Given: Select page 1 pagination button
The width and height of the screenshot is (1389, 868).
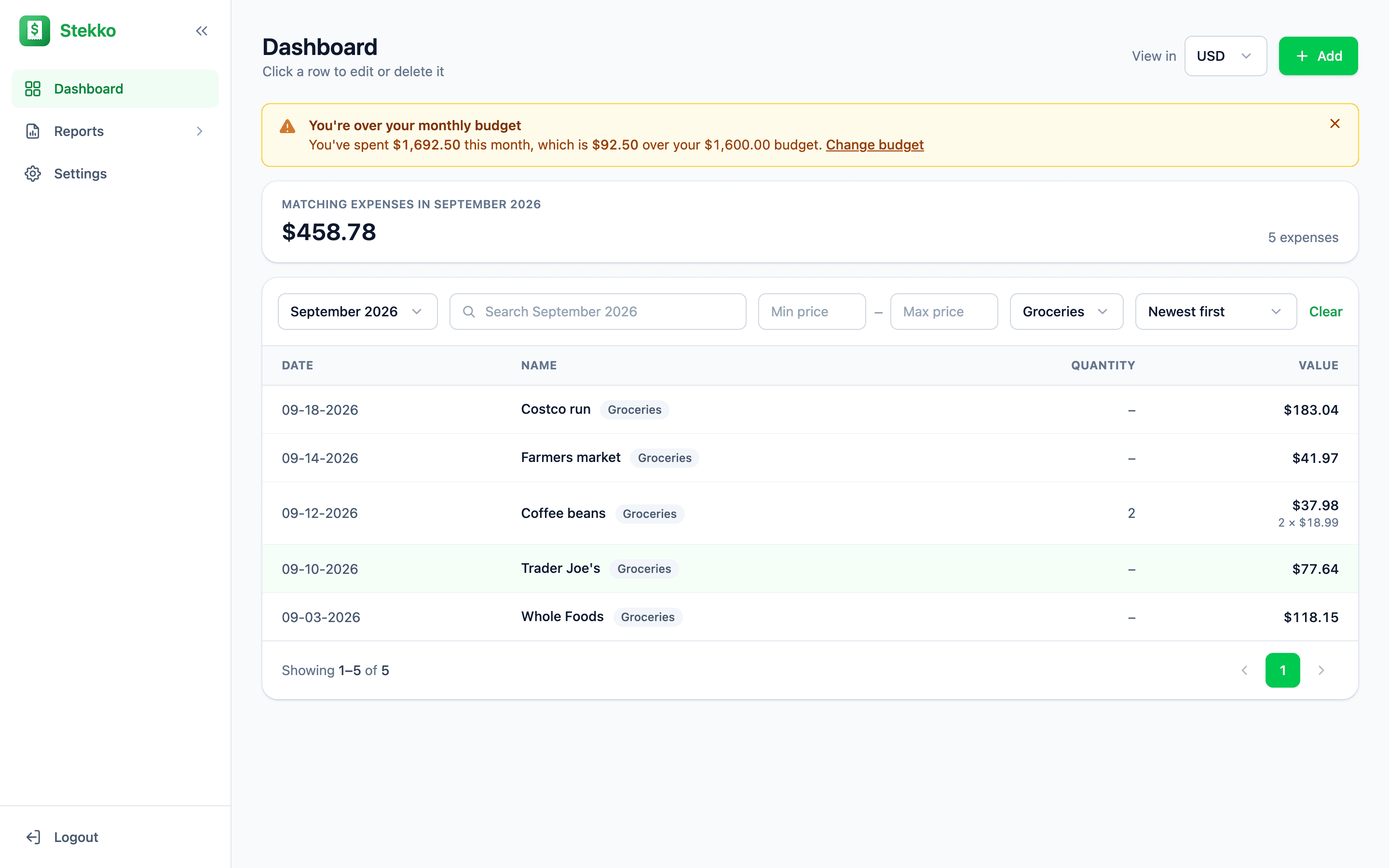Looking at the screenshot, I should point(1283,670).
